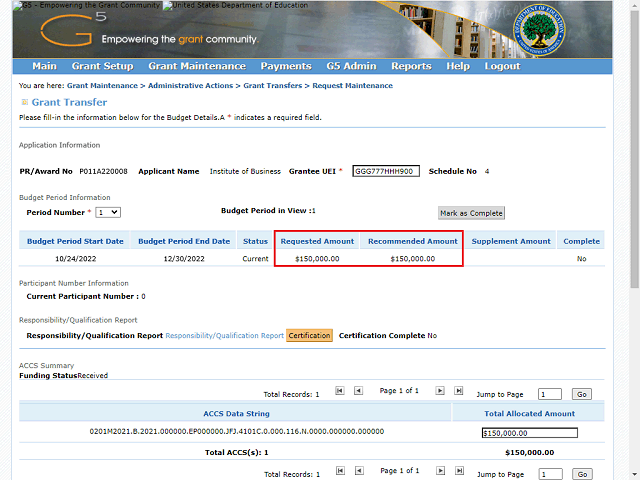The height and width of the screenshot is (480, 640).
Task: Click Grant Transfers breadcrumb link
Action: click(273, 86)
